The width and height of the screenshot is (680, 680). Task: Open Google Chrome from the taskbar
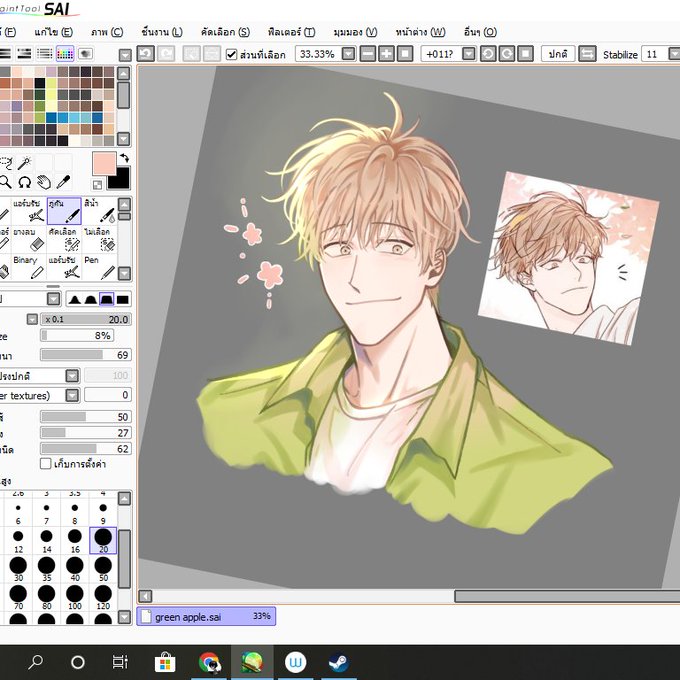209,663
